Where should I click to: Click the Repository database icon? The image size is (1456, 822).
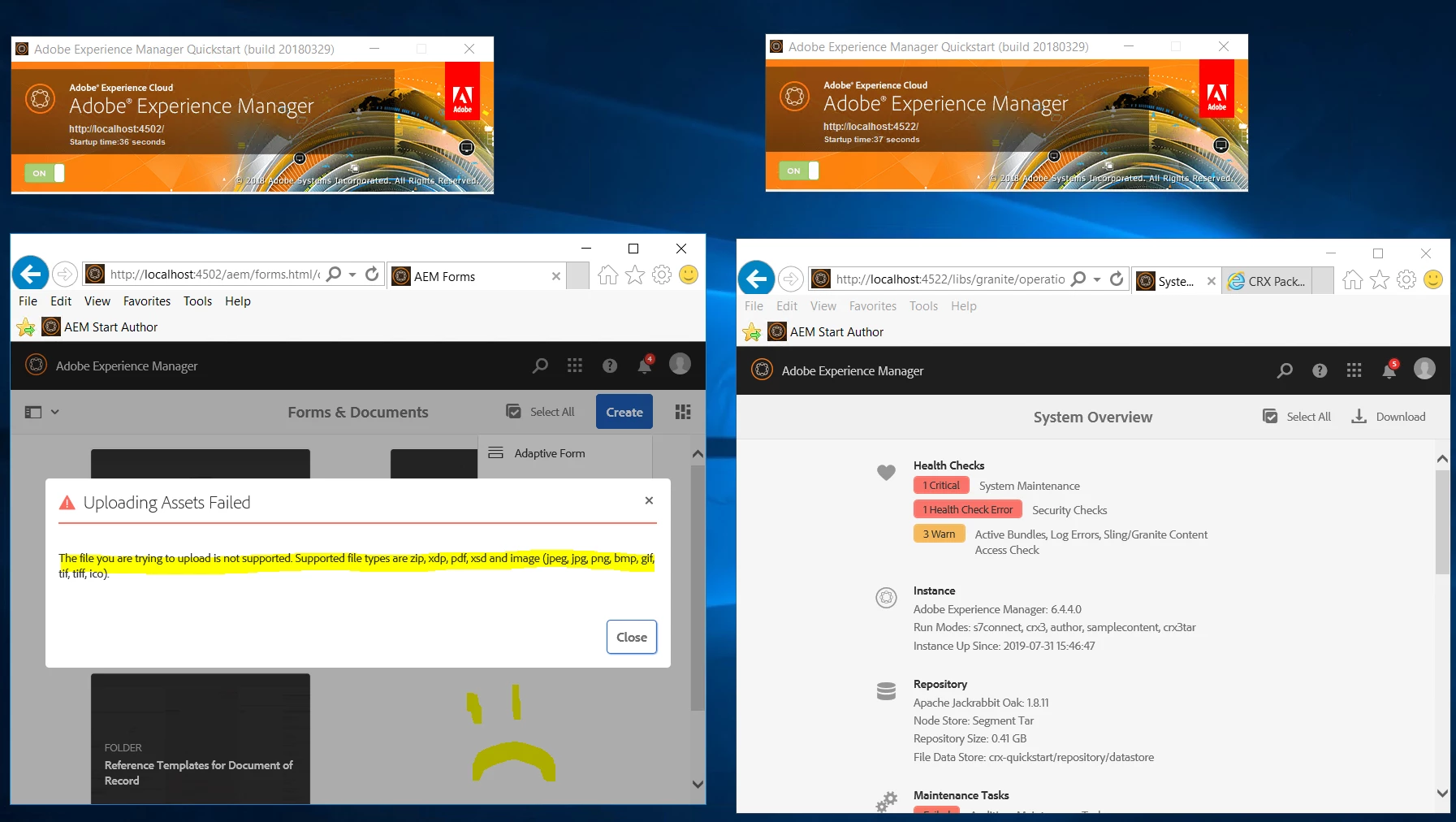tap(886, 691)
